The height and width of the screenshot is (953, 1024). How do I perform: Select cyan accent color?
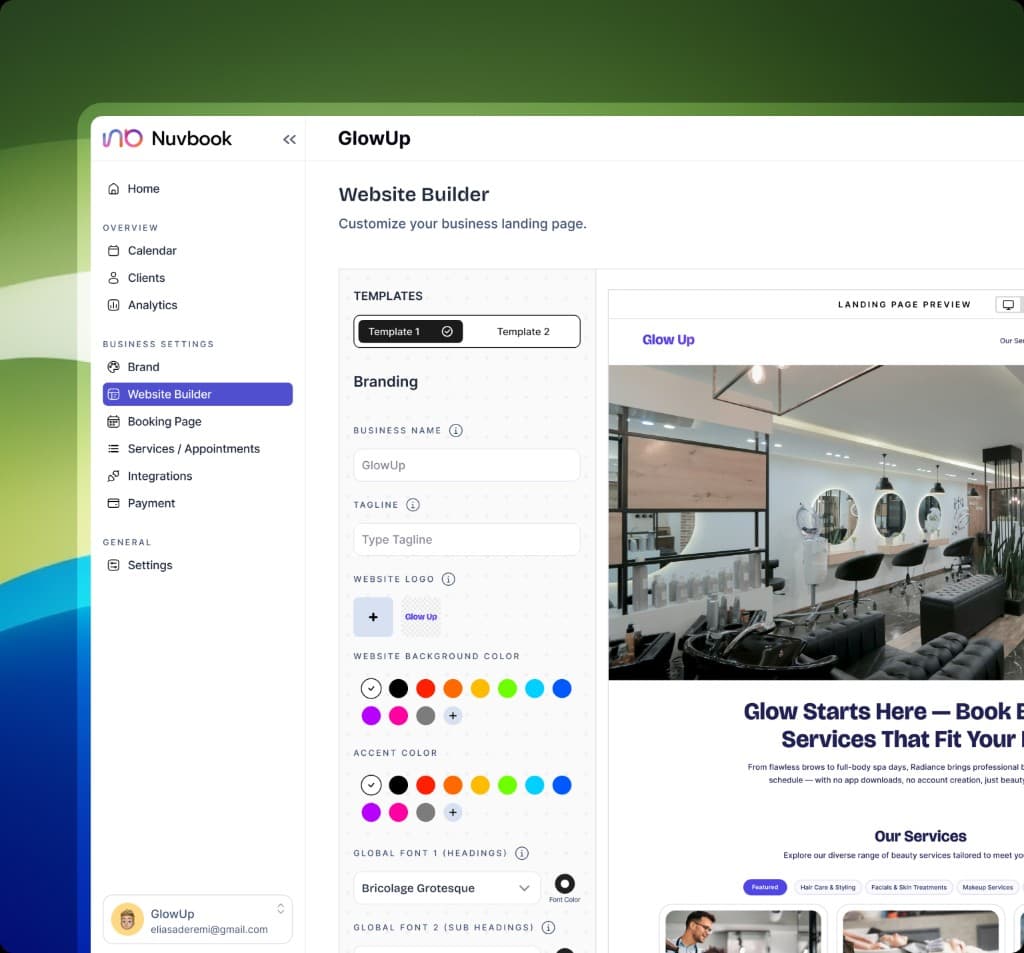point(535,785)
